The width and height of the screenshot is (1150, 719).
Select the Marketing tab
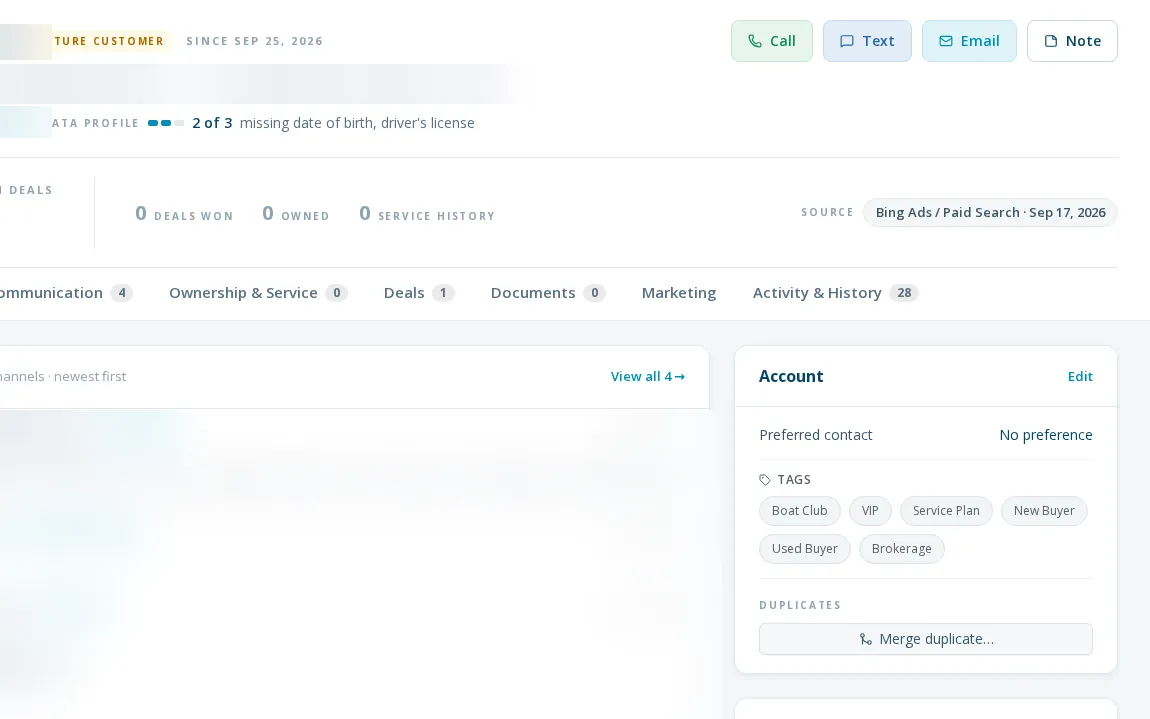pyautogui.click(x=678, y=293)
